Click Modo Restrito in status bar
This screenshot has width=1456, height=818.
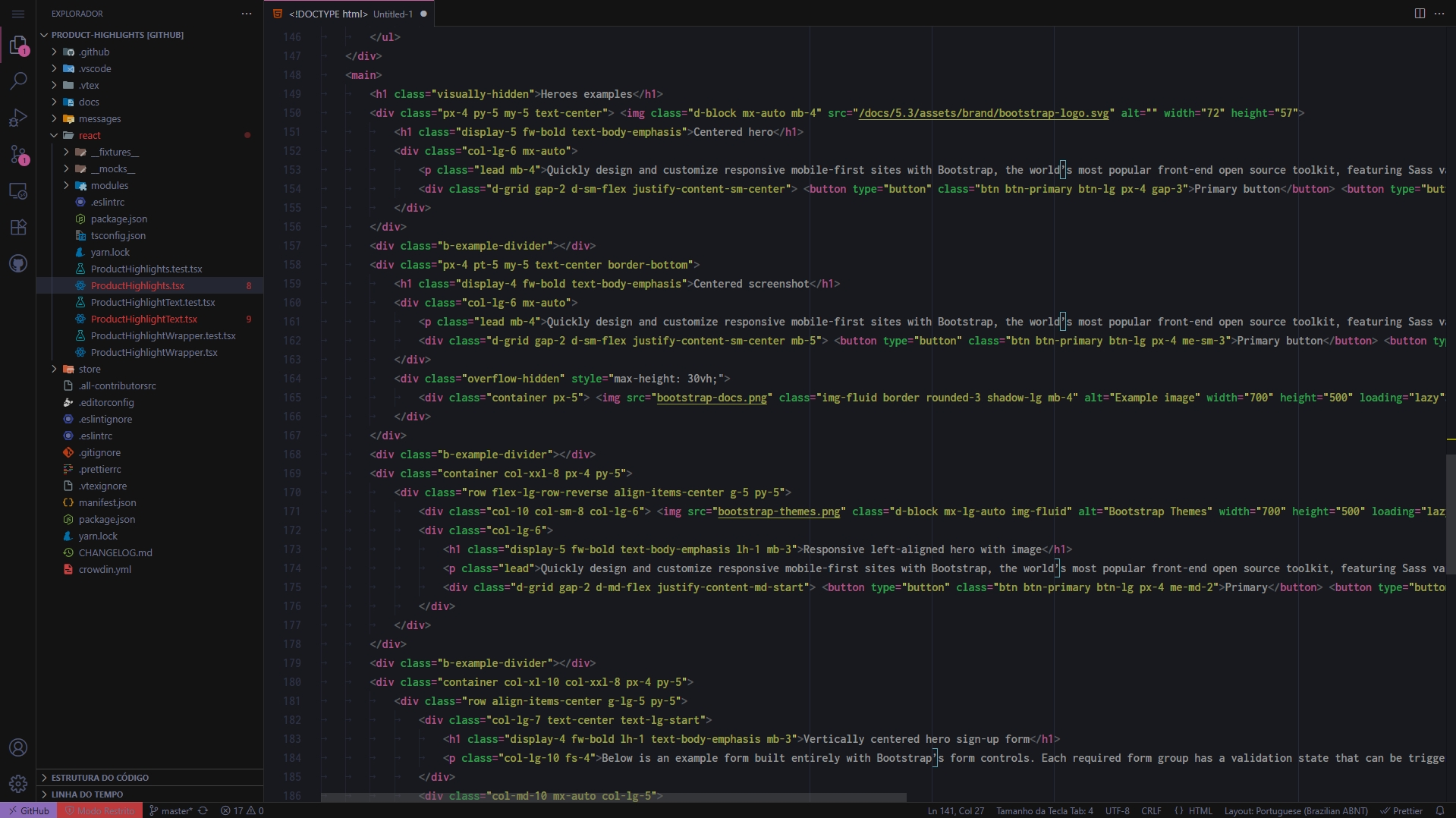pyautogui.click(x=99, y=810)
